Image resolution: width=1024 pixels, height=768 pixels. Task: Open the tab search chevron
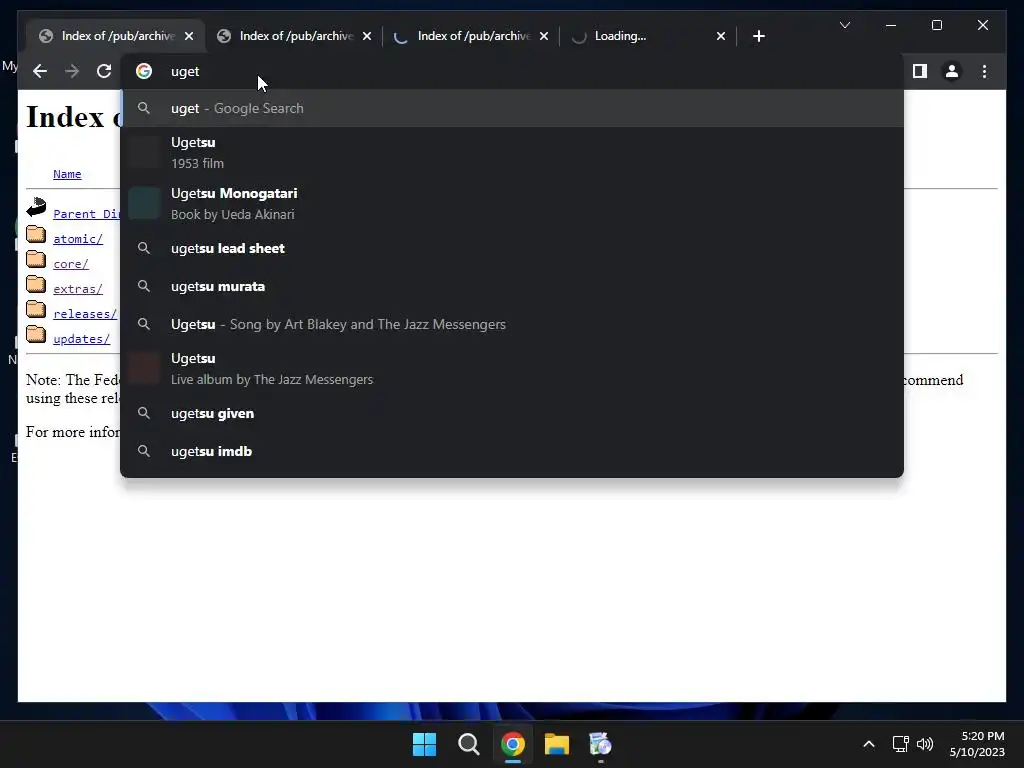coord(844,25)
